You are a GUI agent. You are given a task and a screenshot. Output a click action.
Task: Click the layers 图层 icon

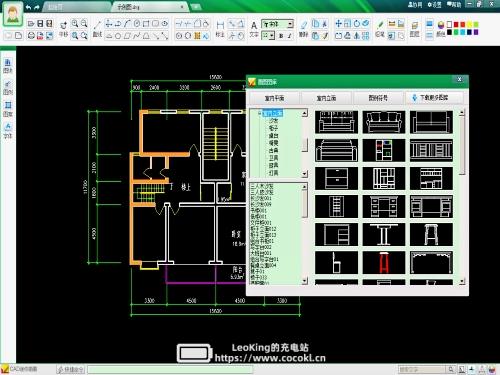414,29
